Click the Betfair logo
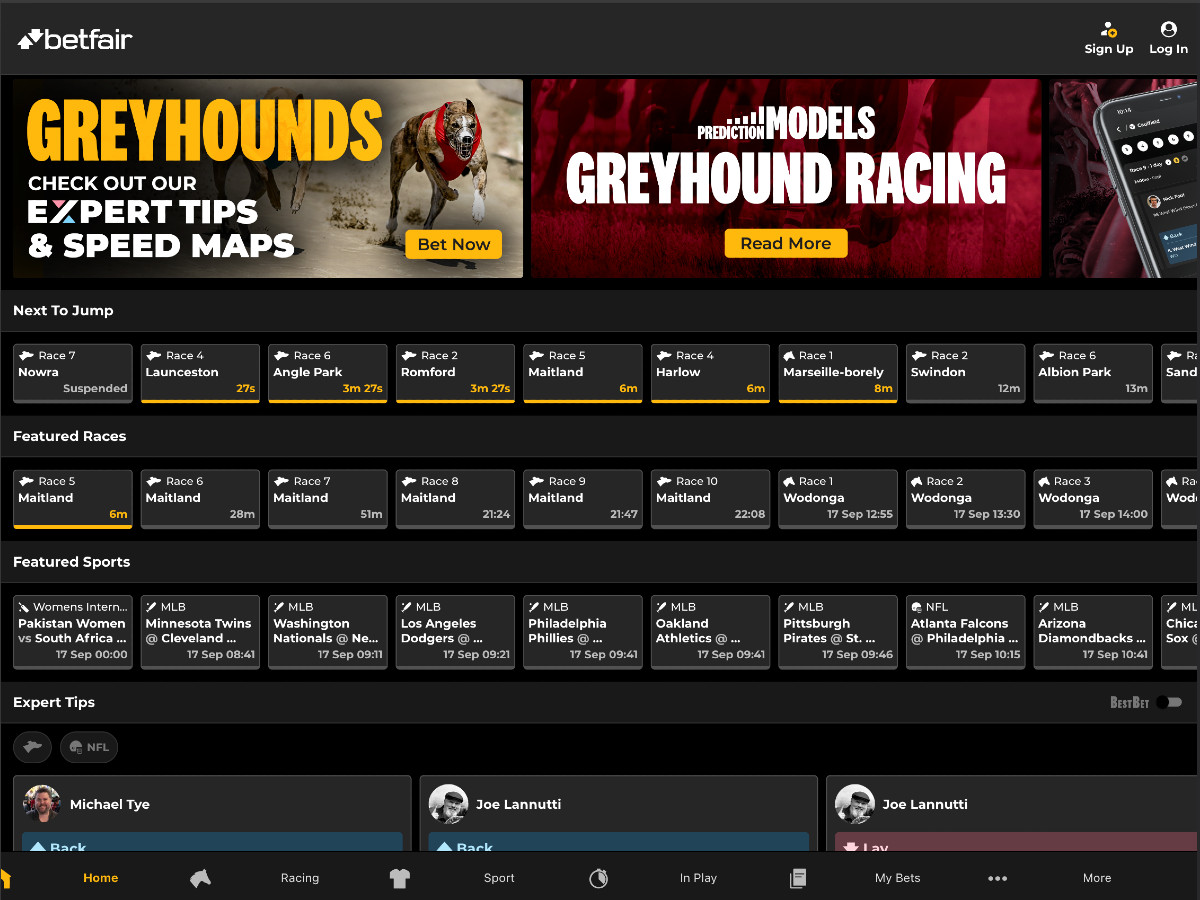 click(x=75, y=39)
